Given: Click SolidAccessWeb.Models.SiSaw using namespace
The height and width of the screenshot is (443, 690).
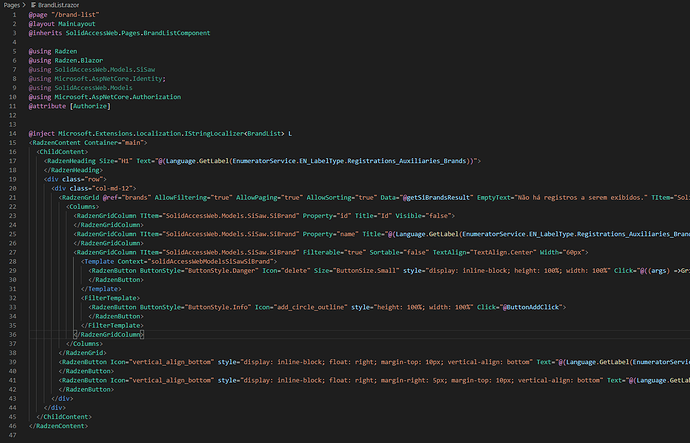Looking at the screenshot, I should pos(105,70).
